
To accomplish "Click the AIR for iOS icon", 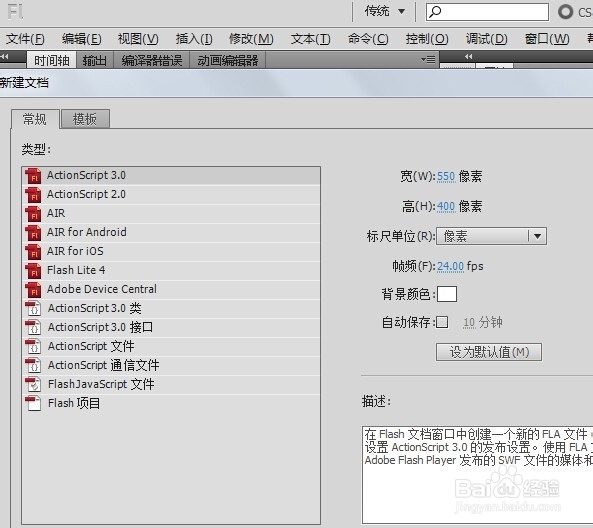I will tap(33, 252).
